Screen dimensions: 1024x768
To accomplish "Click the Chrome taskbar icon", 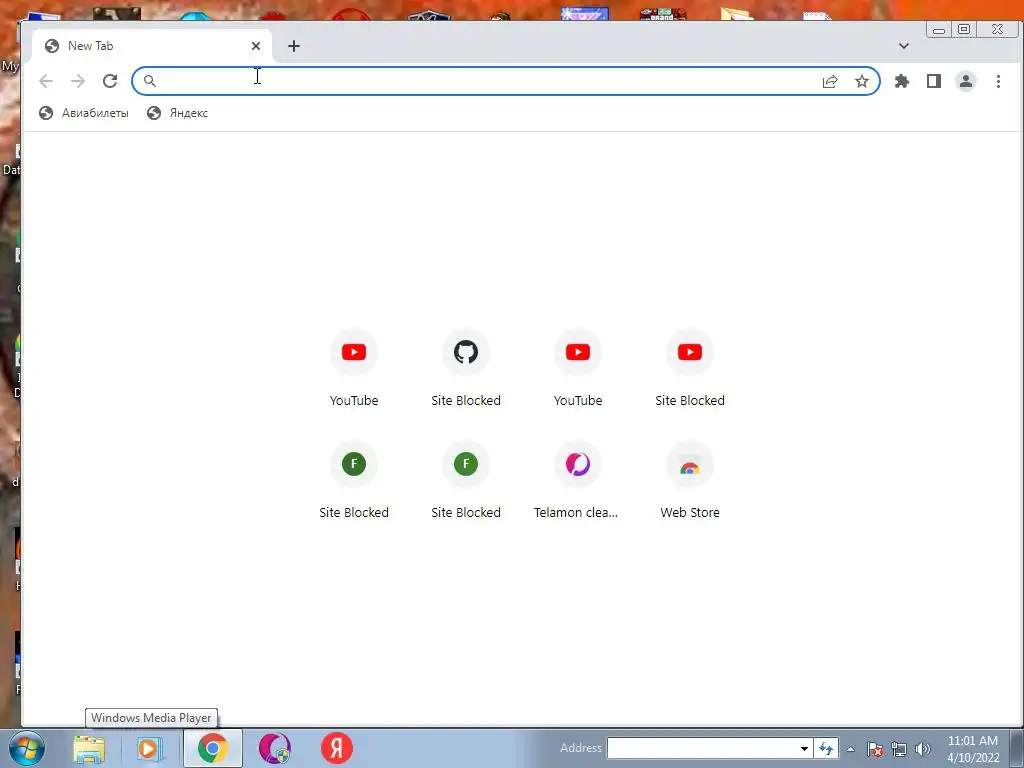I will (x=212, y=748).
